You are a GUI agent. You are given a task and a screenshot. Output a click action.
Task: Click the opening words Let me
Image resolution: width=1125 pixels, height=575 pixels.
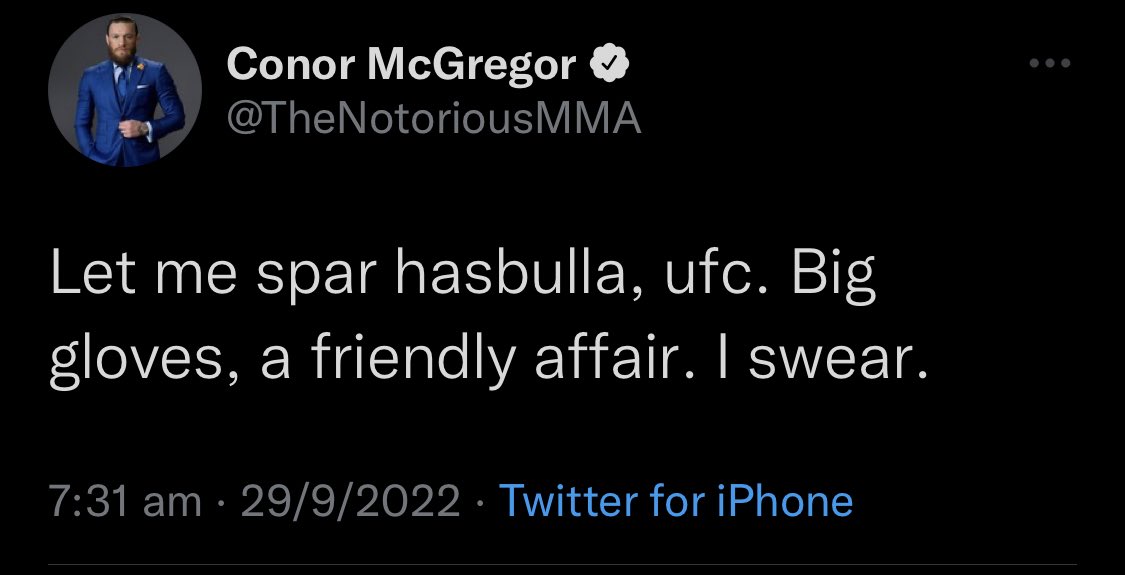[143, 274]
